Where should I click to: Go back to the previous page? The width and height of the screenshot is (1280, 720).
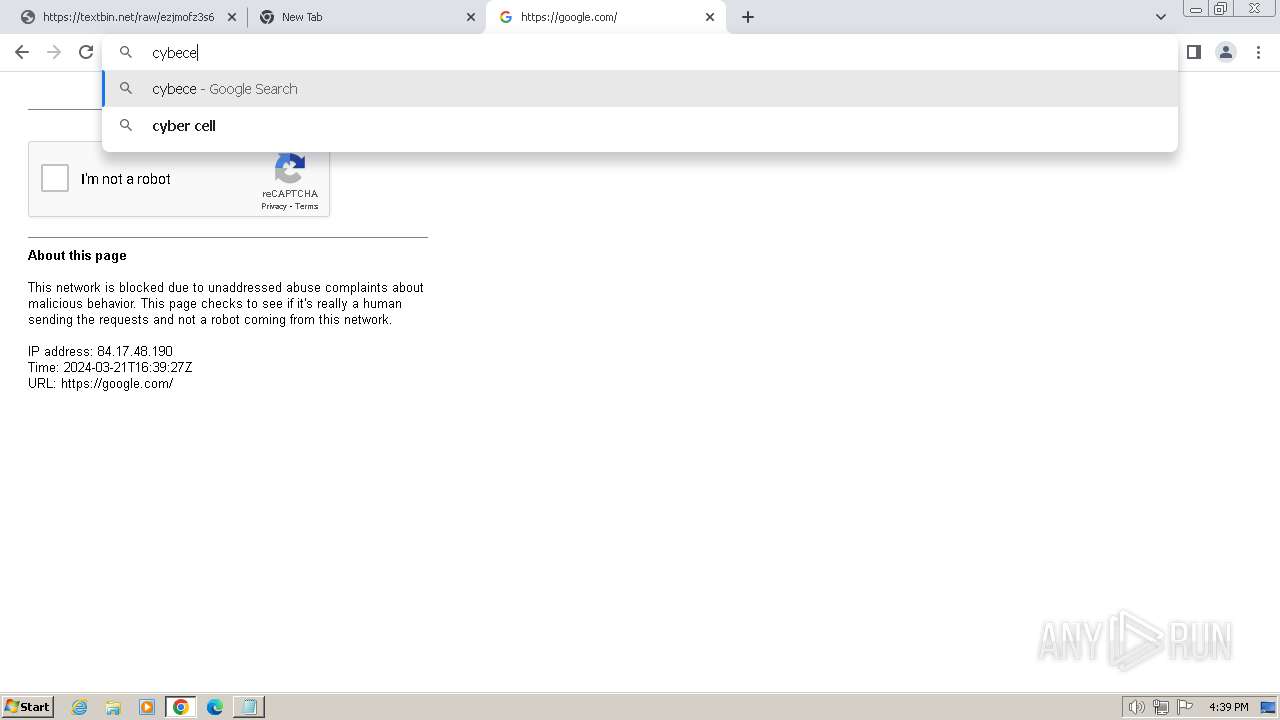22,52
